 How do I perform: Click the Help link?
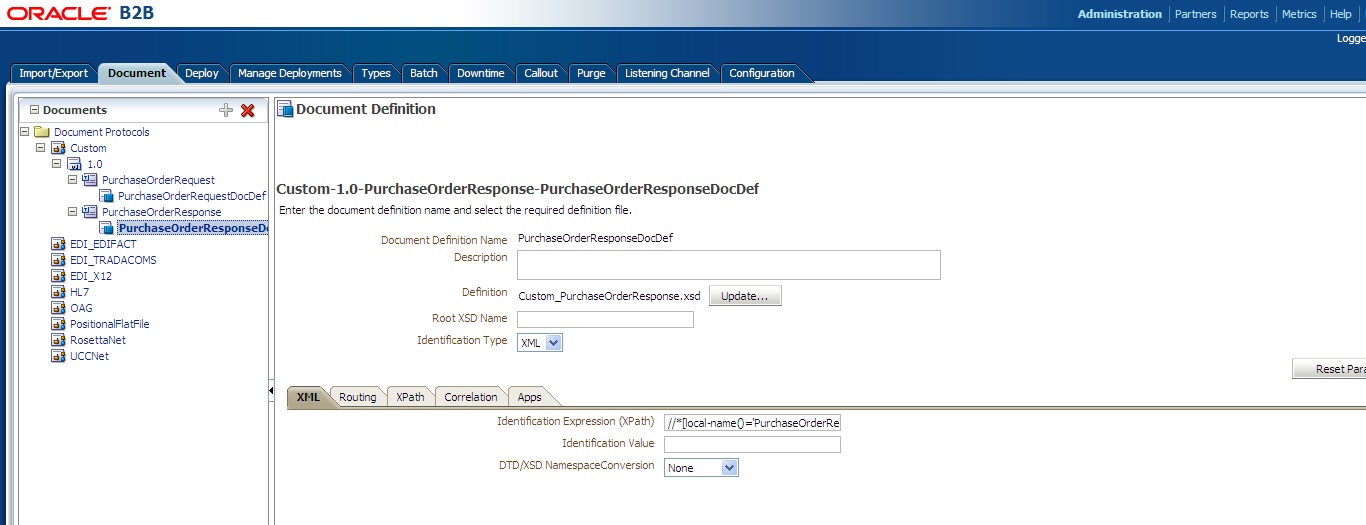(x=1340, y=14)
